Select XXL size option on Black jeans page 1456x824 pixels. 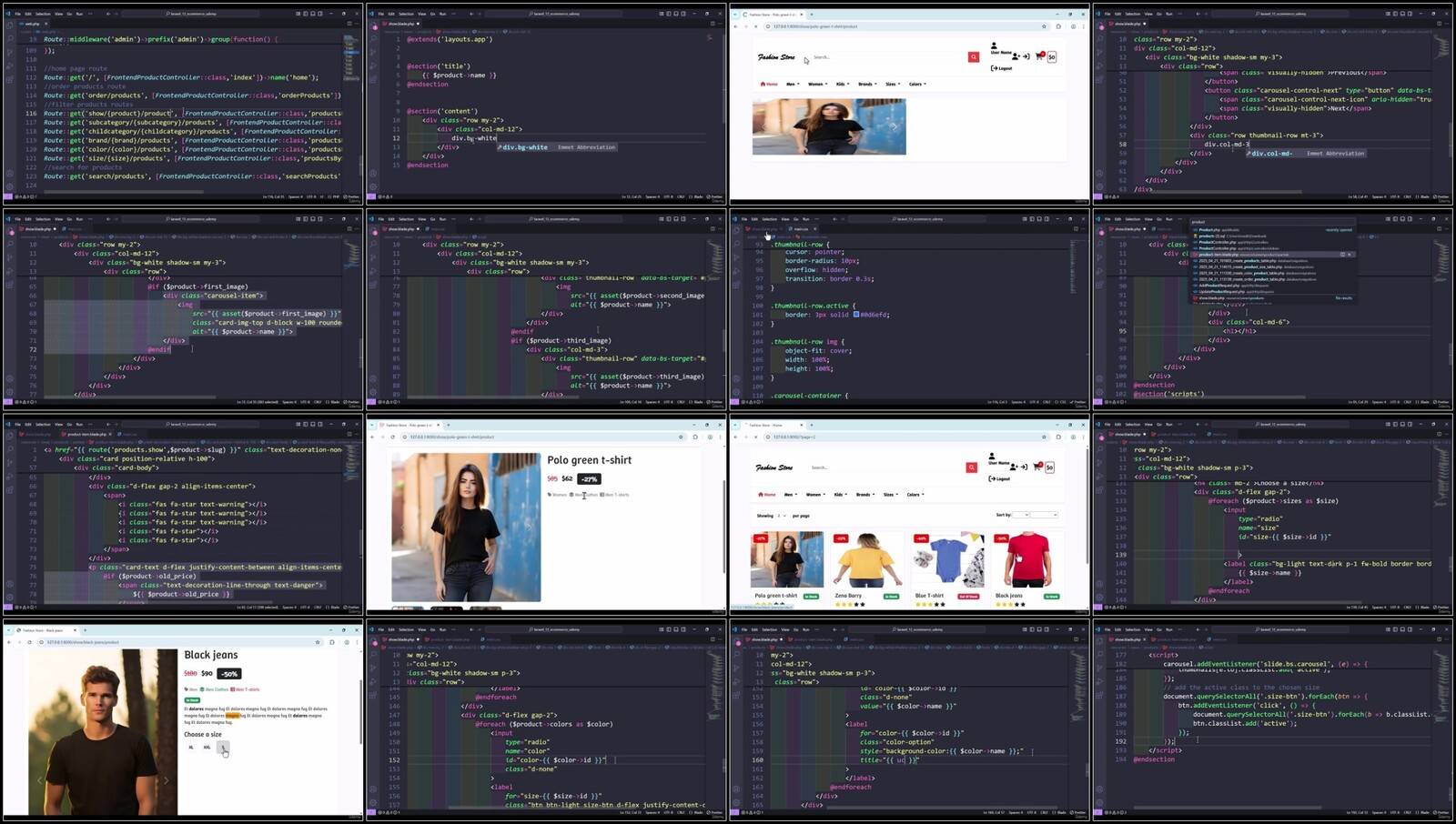click(207, 748)
